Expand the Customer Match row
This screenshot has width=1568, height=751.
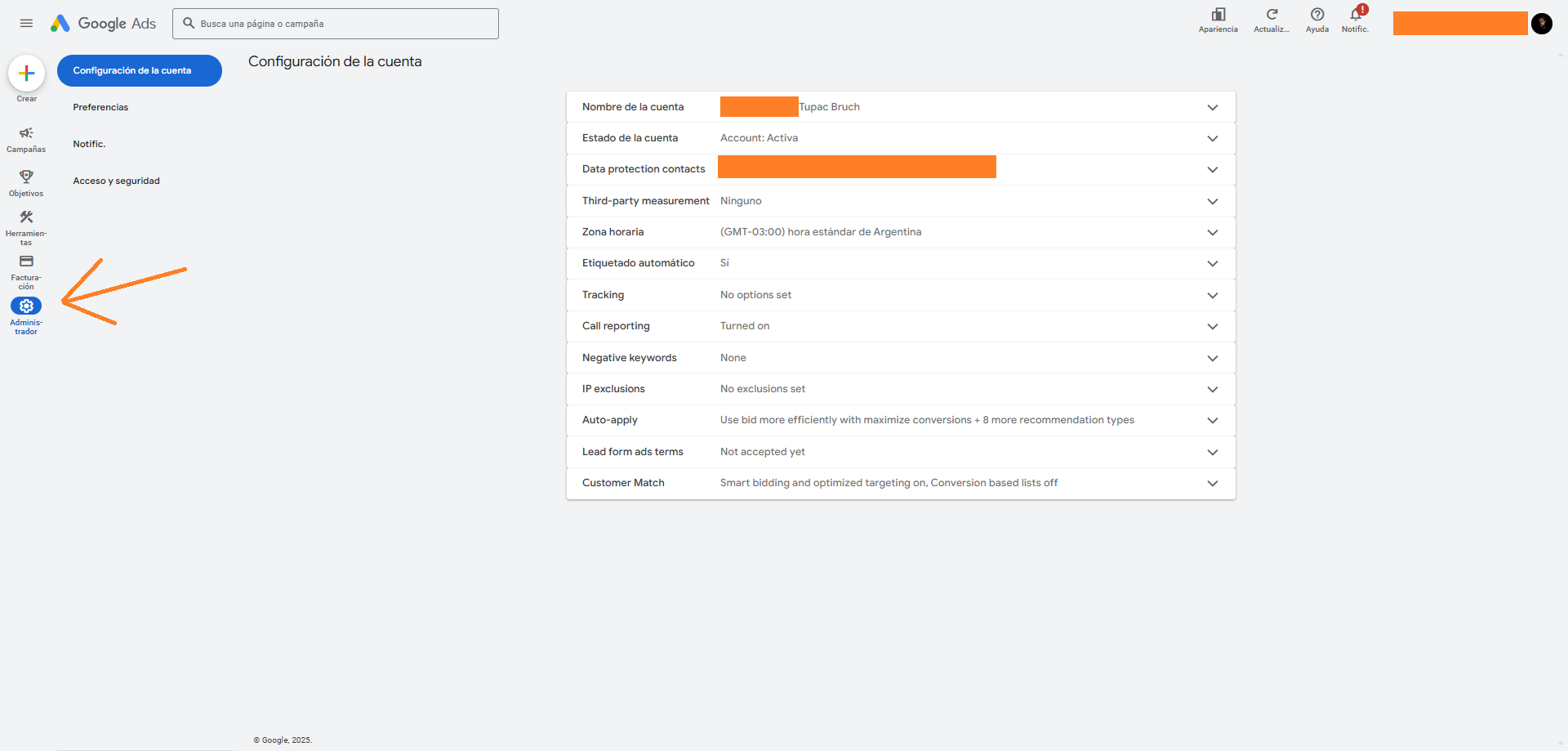tap(1213, 483)
